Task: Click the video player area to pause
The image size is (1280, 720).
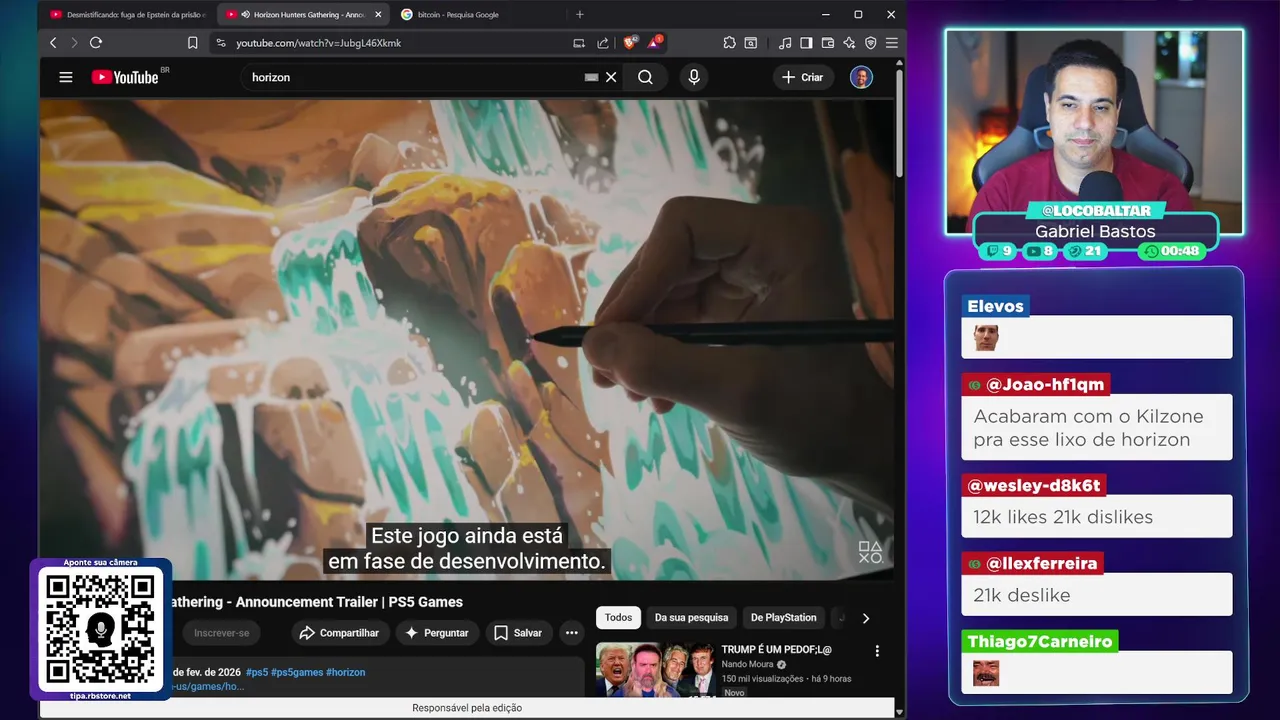Action: tap(467, 338)
